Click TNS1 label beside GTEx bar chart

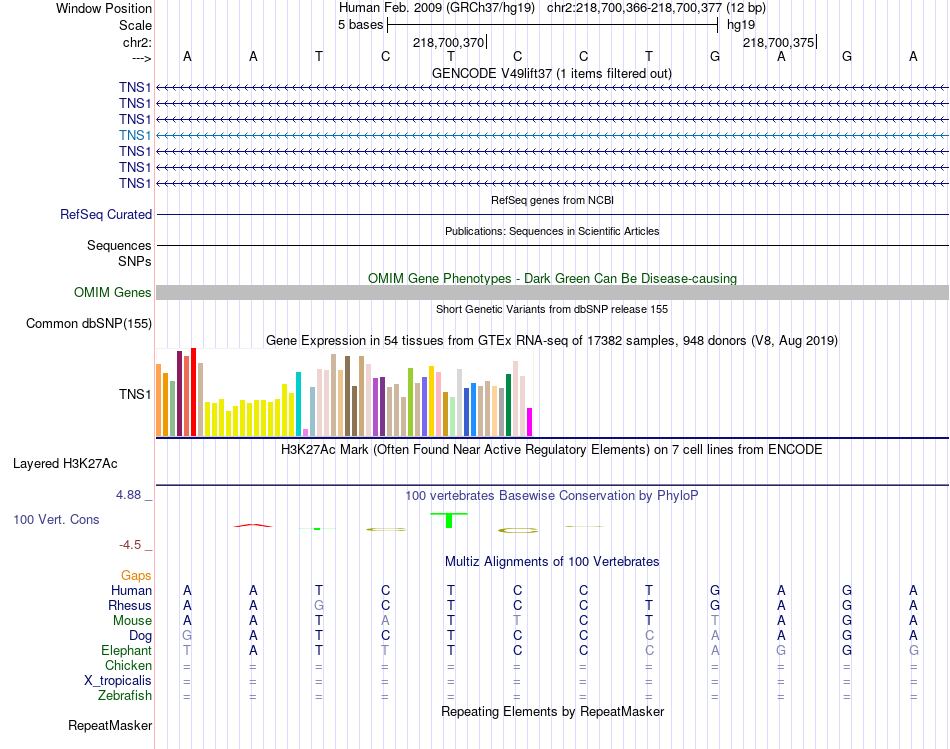click(135, 394)
